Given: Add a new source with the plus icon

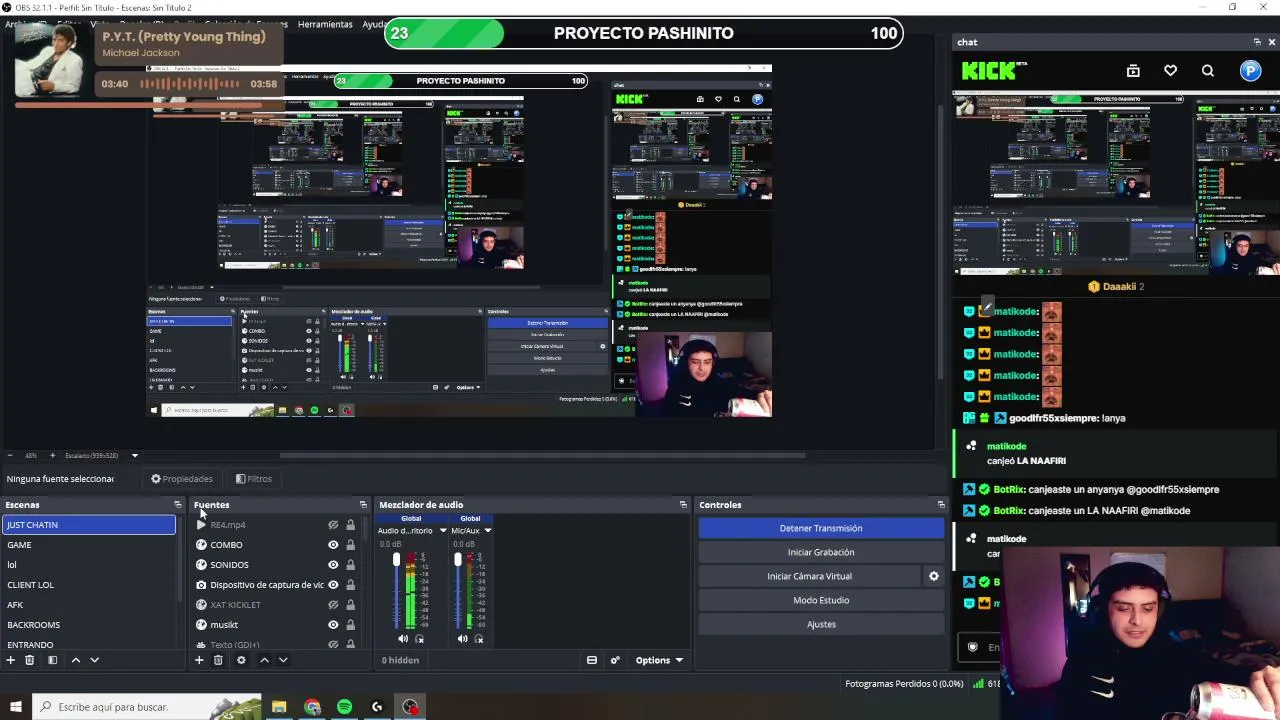Looking at the screenshot, I should point(199,660).
